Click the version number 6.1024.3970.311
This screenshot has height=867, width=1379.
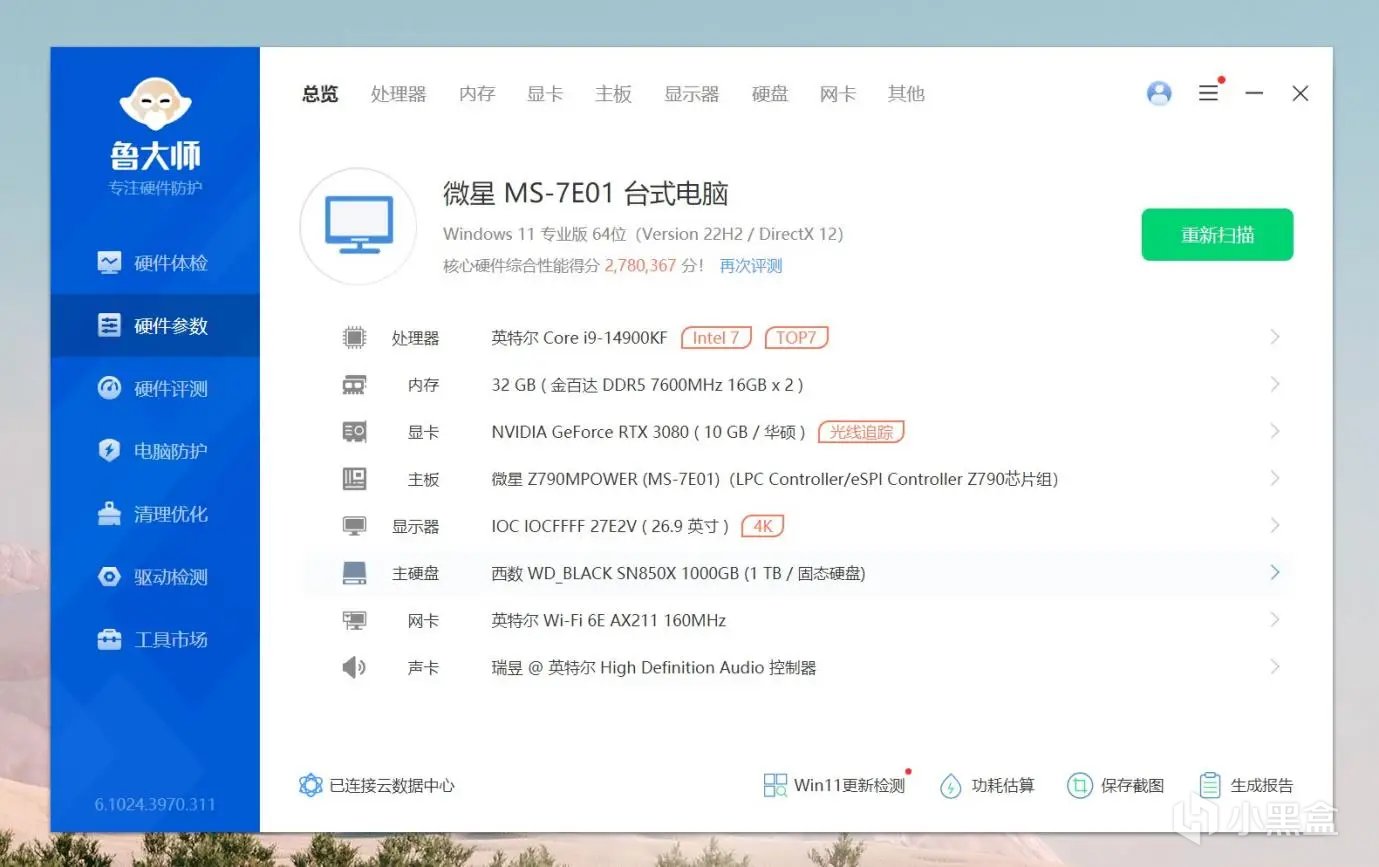coord(155,804)
